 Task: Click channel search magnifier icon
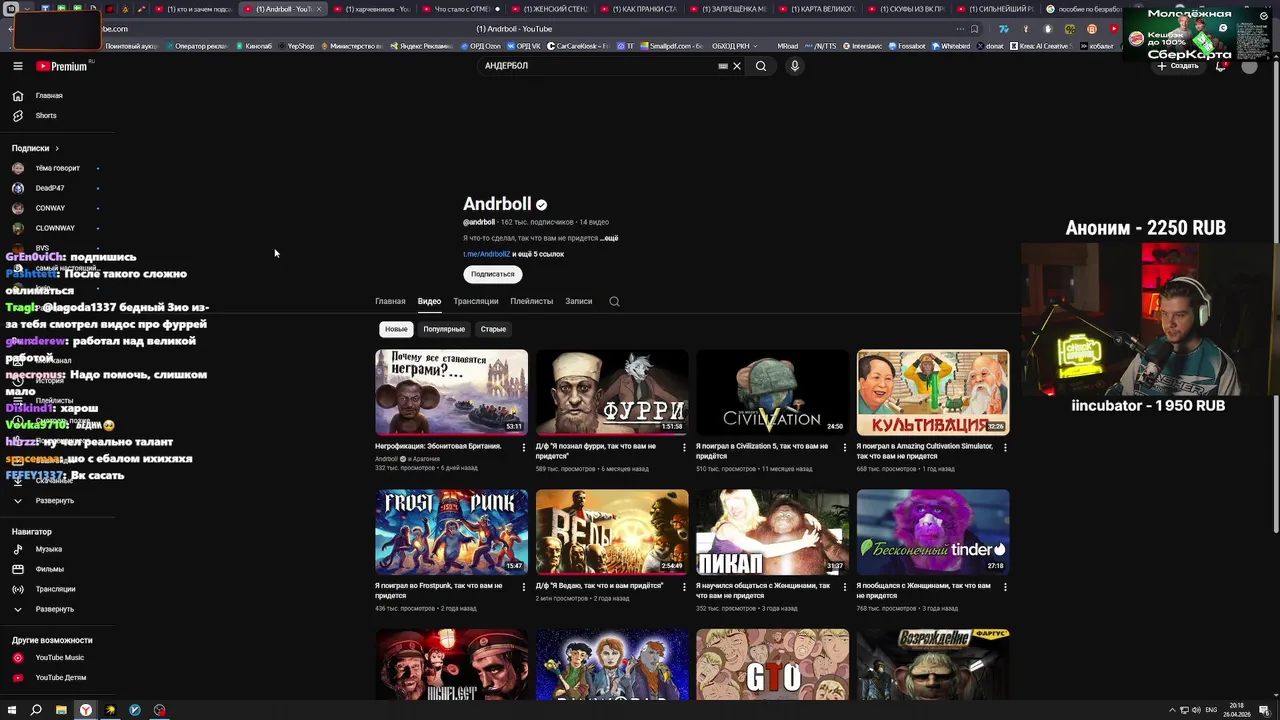[614, 301]
